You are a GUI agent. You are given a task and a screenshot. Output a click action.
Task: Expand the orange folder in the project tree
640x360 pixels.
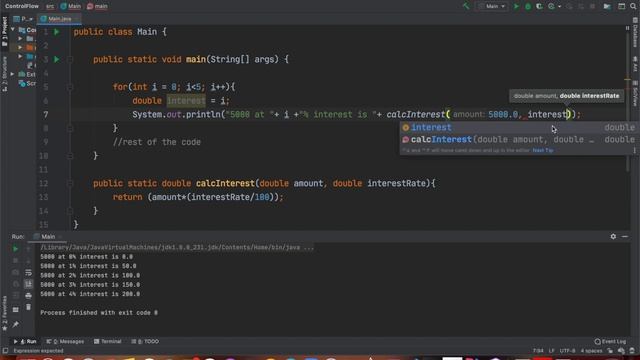[20, 48]
